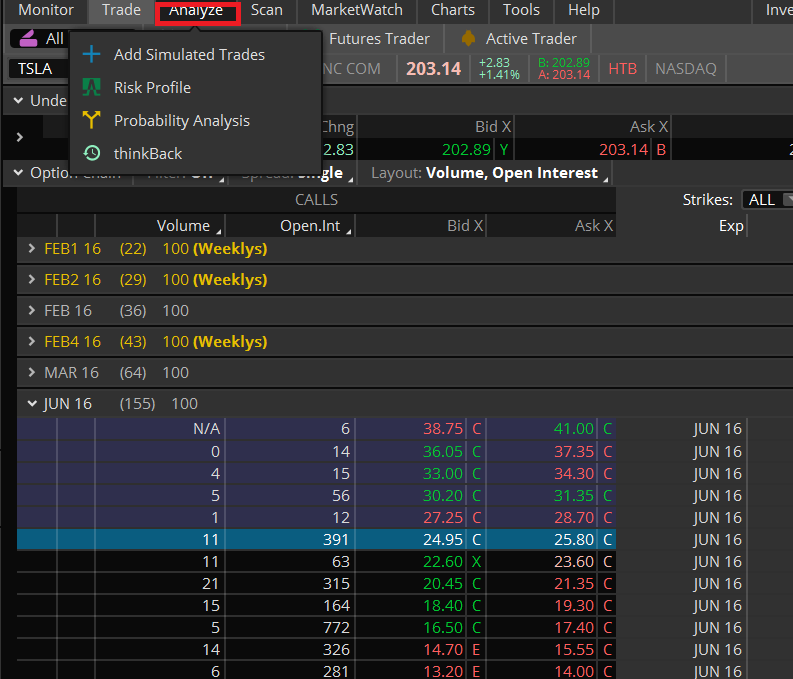Click the TSLA symbol input field

[x=40, y=69]
